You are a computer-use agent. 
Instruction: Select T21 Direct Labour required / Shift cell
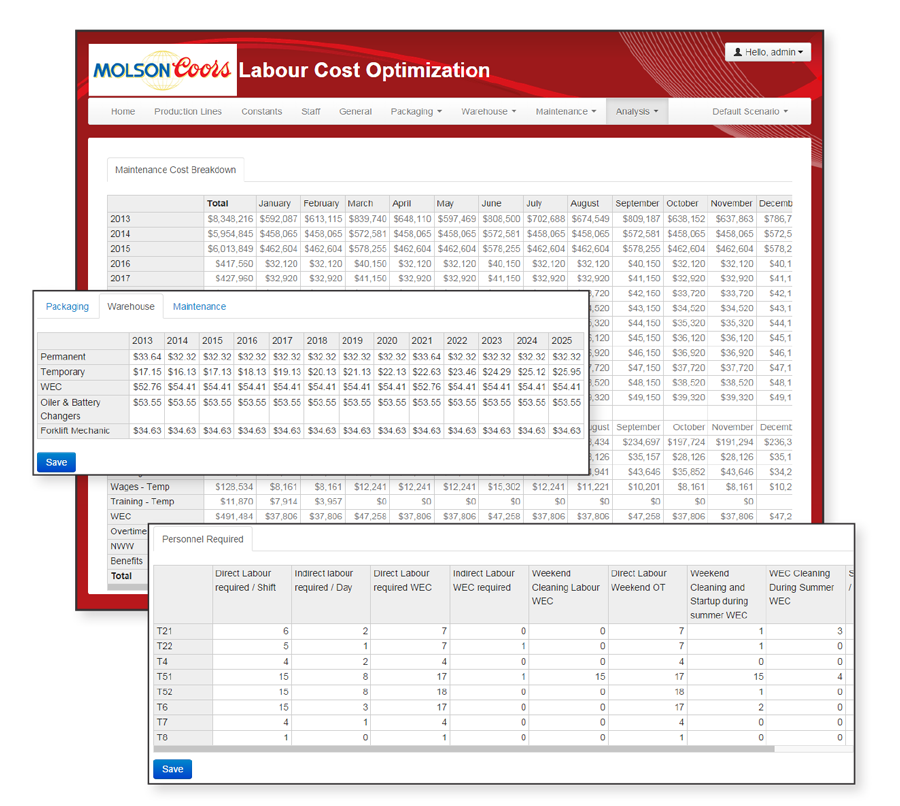click(252, 631)
